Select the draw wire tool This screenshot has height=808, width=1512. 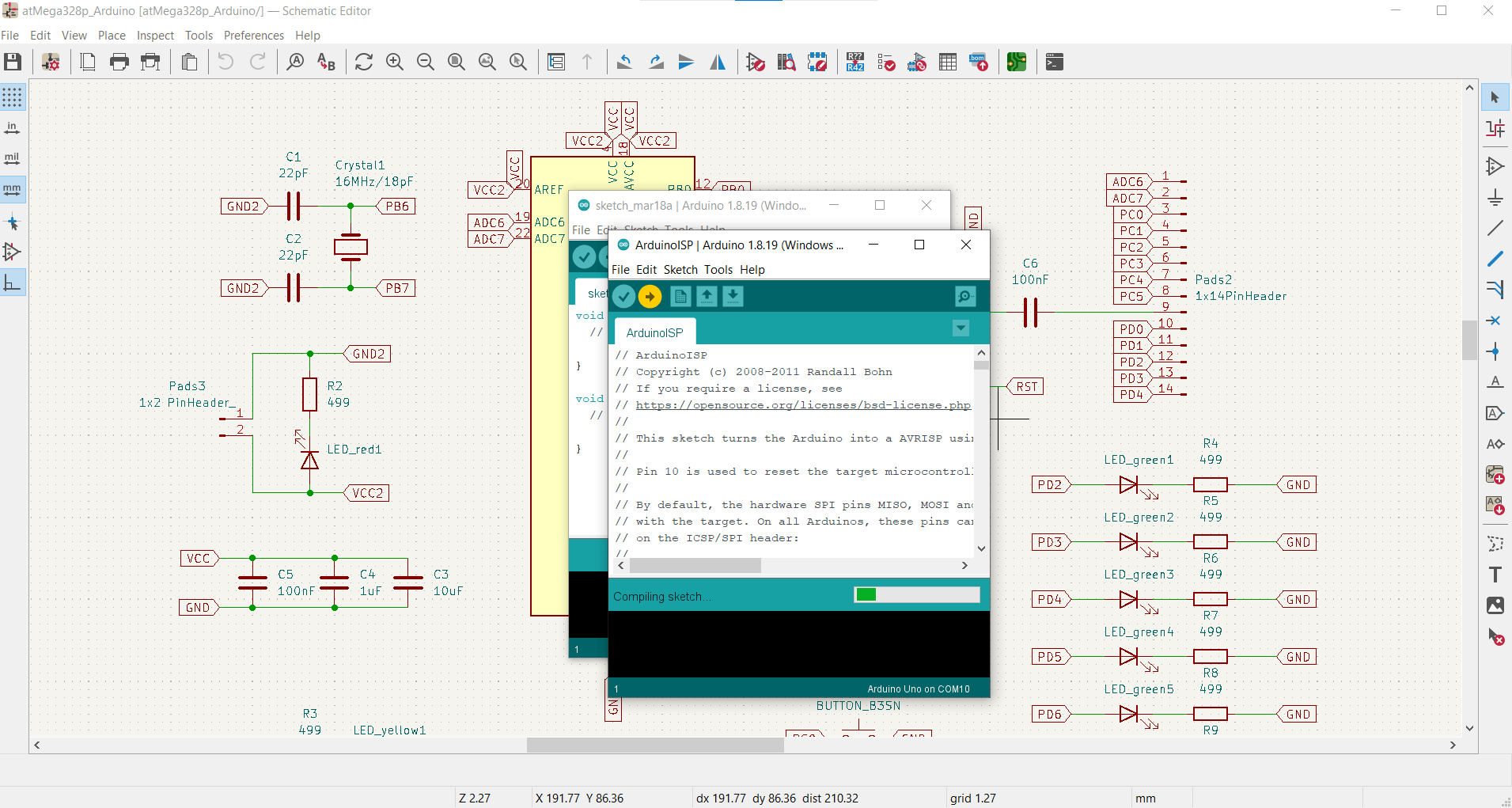[x=1495, y=228]
